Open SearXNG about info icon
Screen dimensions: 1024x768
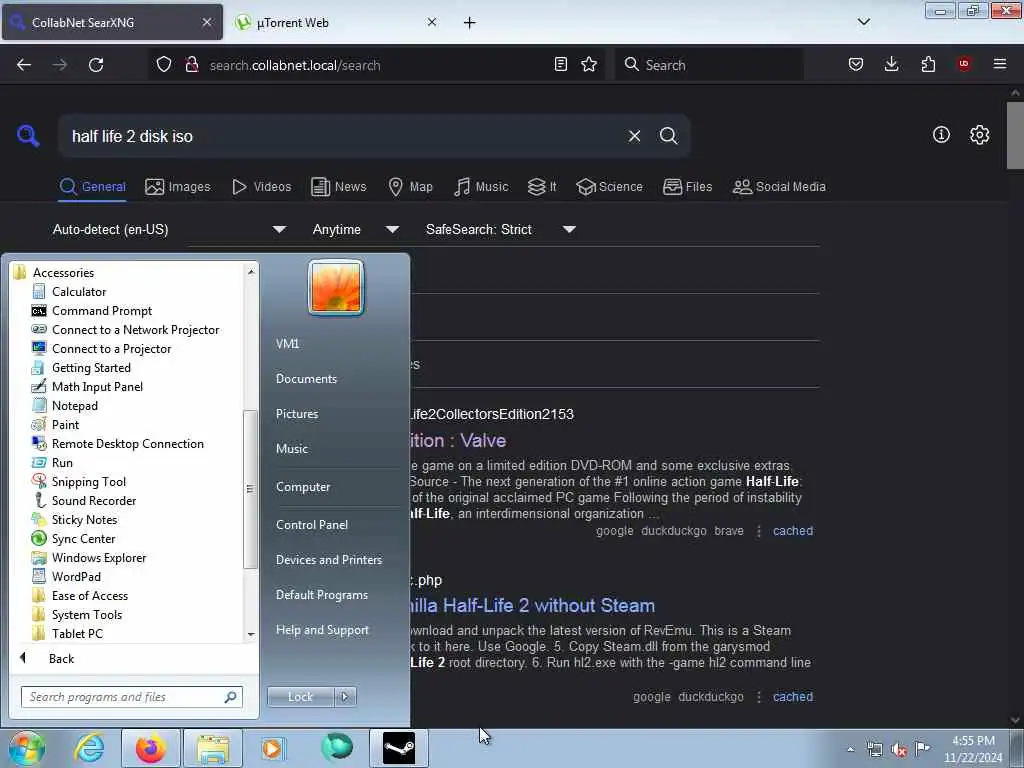(x=941, y=135)
